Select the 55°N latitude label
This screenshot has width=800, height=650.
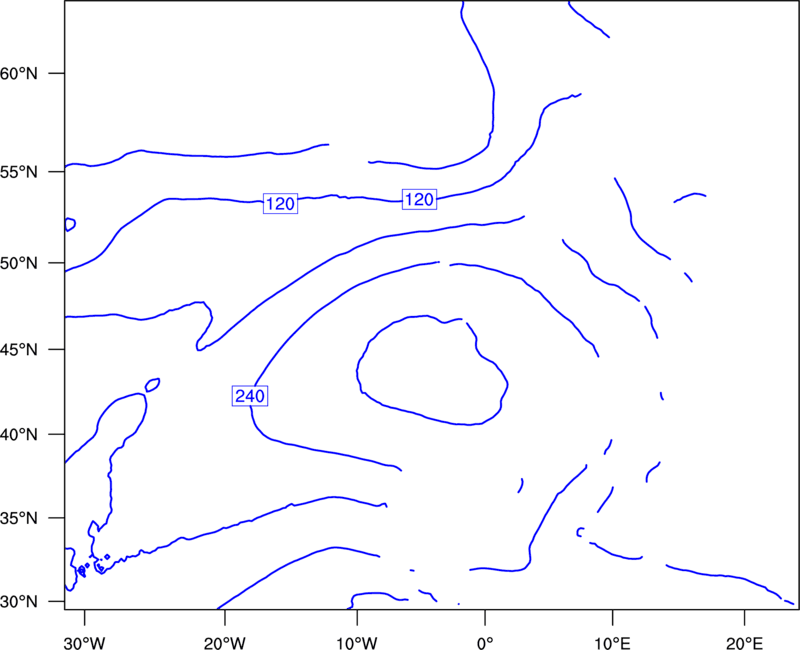tap(19, 172)
